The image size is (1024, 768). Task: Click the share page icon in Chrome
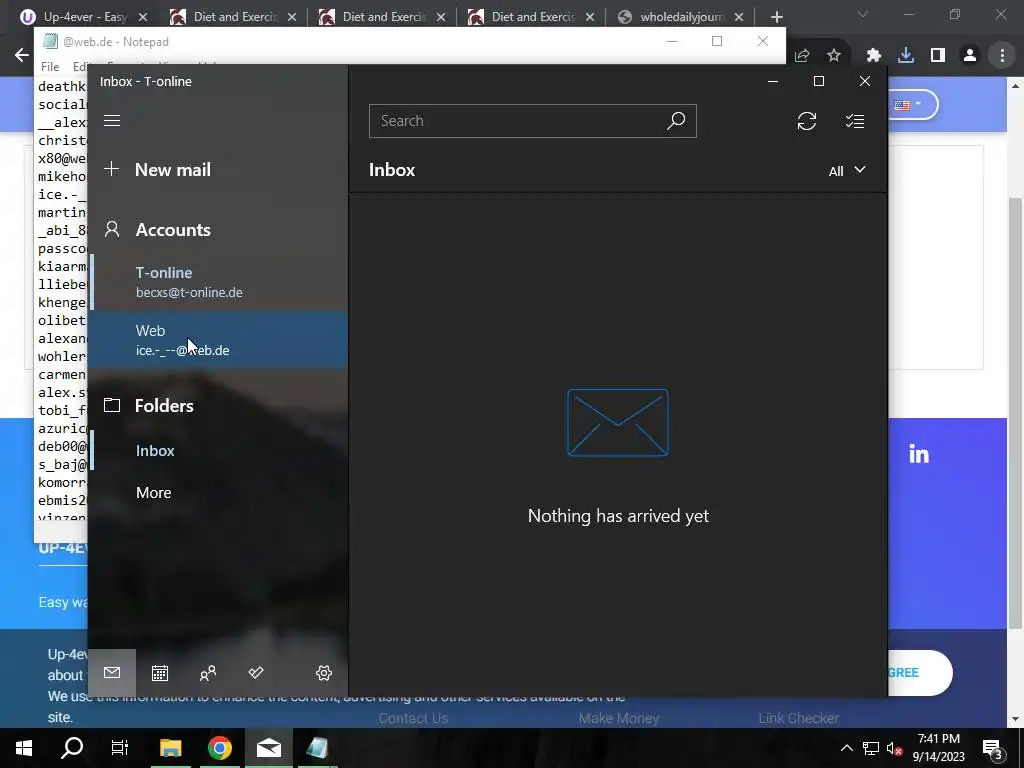802,56
